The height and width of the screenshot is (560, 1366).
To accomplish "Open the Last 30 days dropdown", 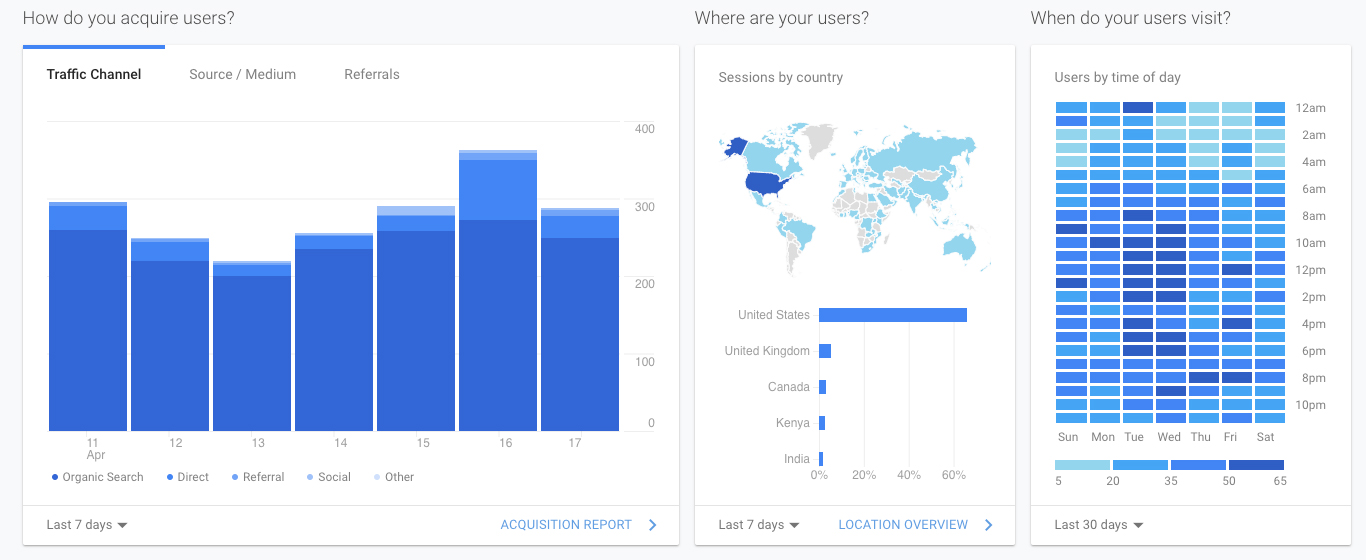I will [1098, 525].
